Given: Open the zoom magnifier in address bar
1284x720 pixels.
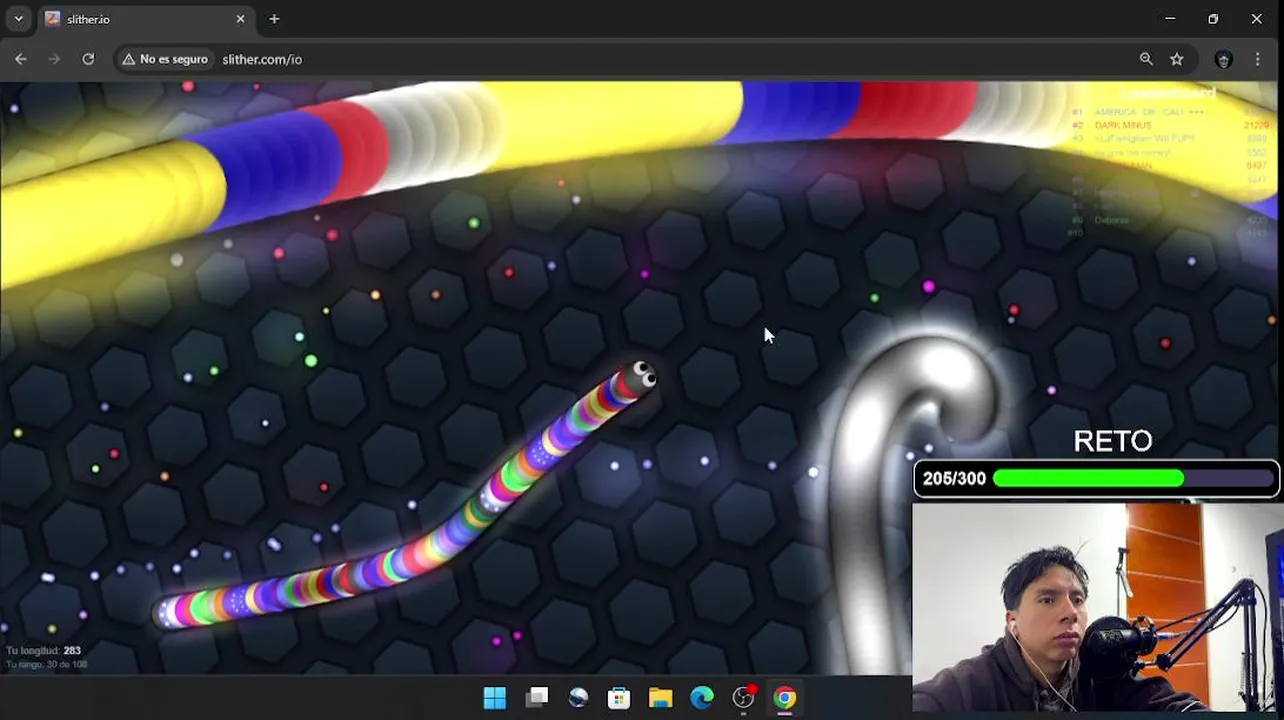Looking at the screenshot, I should click(x=1146, y=59).
